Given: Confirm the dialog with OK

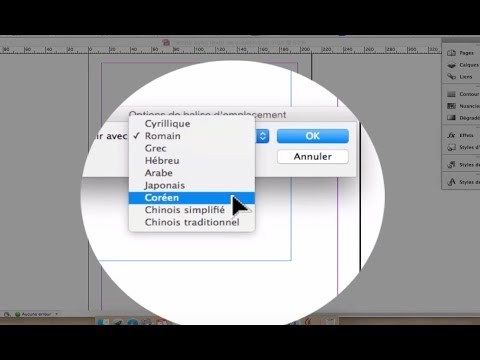Looking at the screenshot, I should tap(313, 136).
